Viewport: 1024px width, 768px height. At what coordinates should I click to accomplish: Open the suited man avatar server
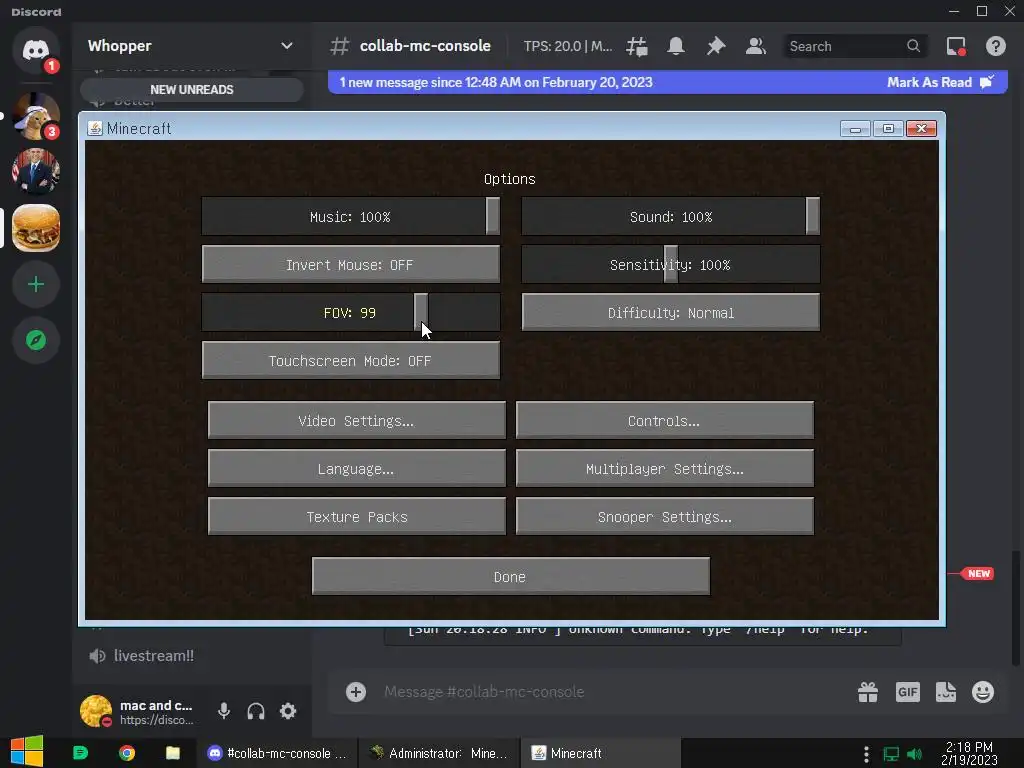36,172
